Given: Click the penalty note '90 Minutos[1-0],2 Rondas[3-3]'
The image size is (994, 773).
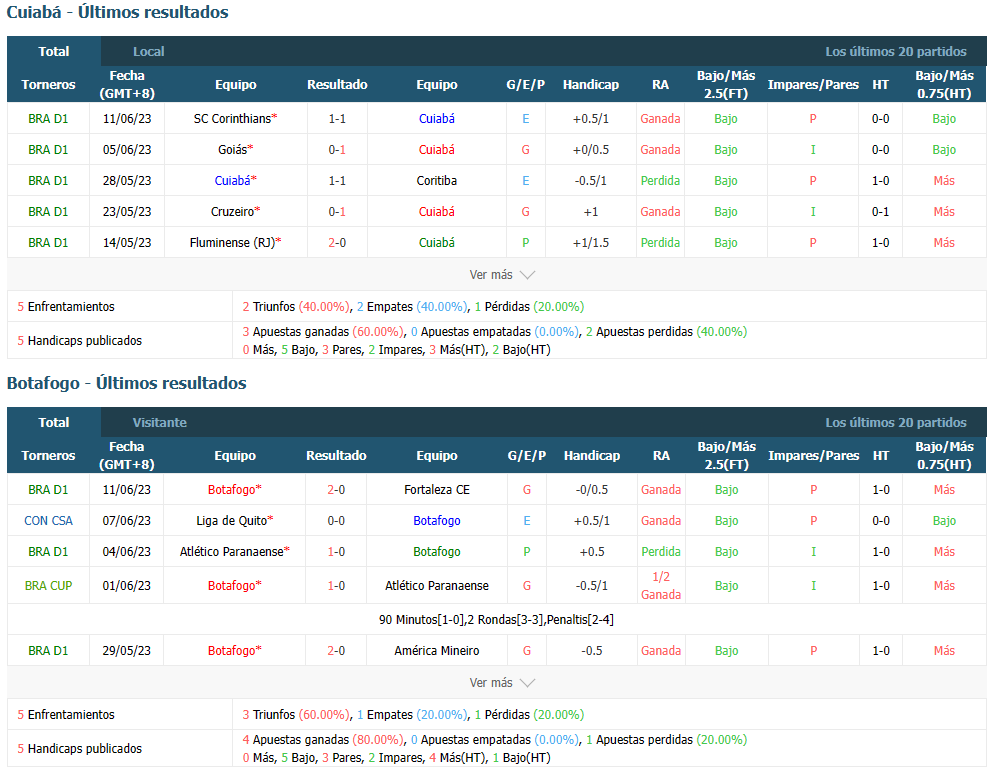Looking at the screenshot, I should tap(496, 620).
